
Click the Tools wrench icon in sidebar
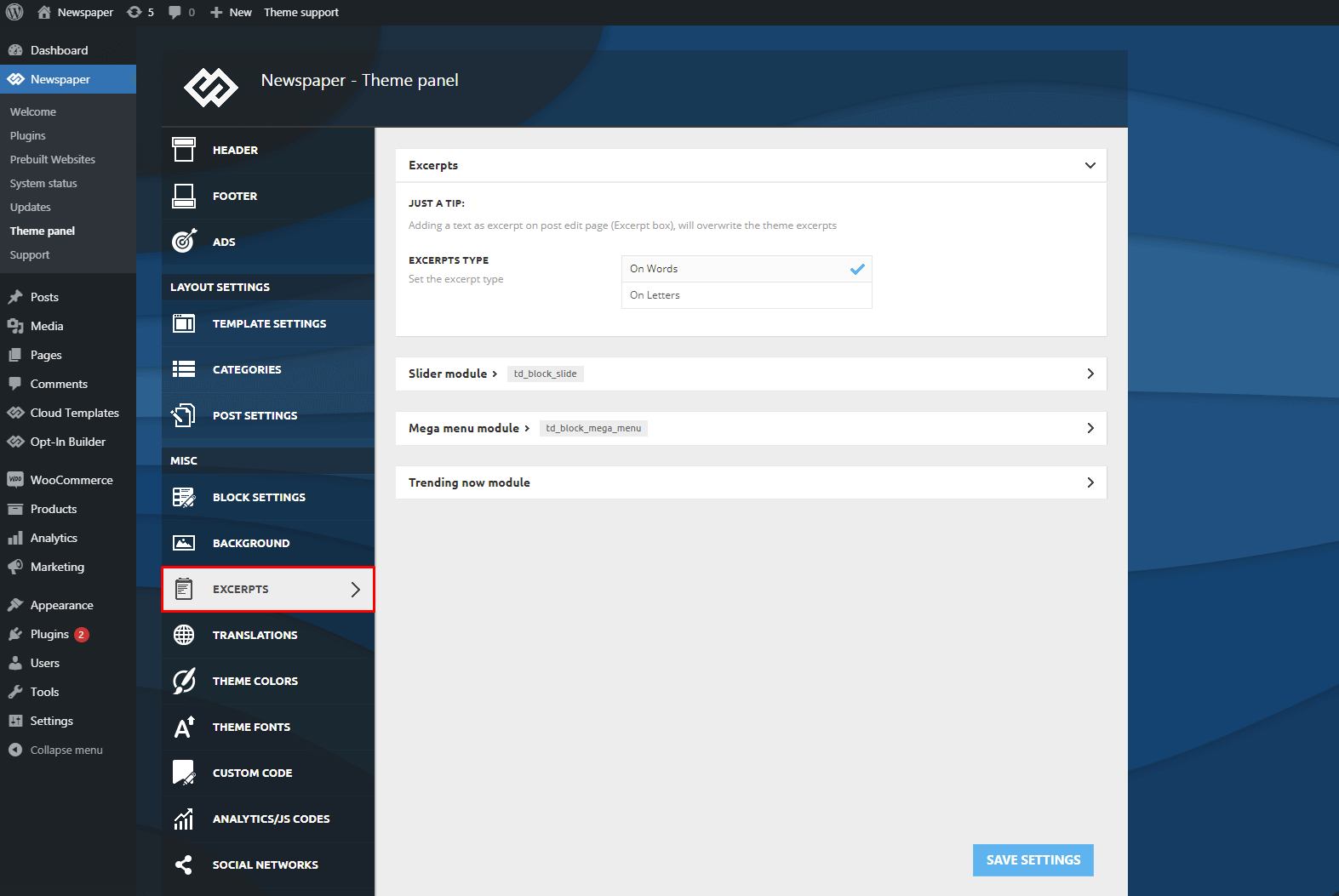point(15,692)
